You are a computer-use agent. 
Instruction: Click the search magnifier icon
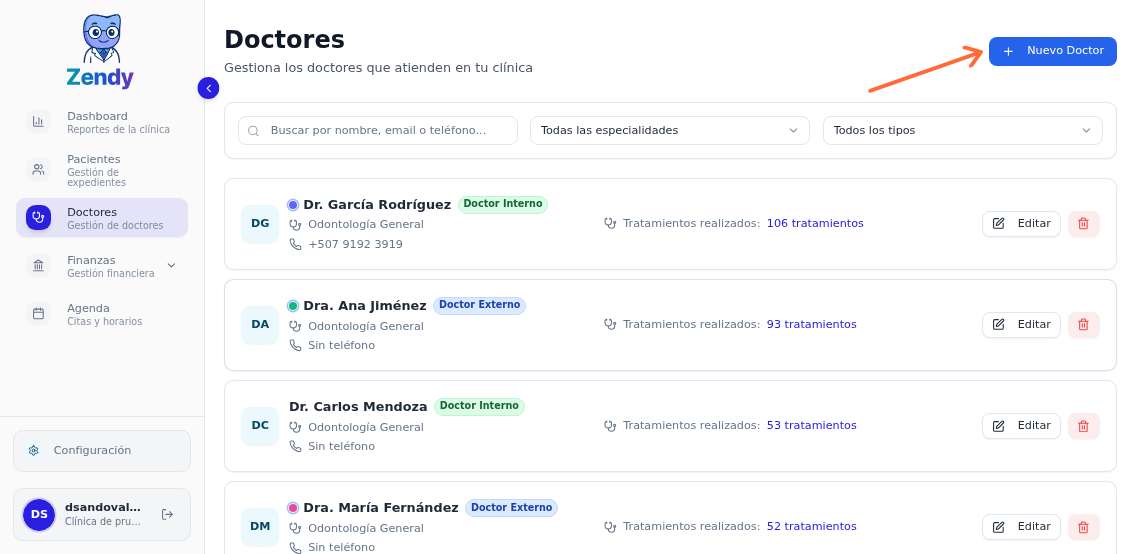point(254,131)
